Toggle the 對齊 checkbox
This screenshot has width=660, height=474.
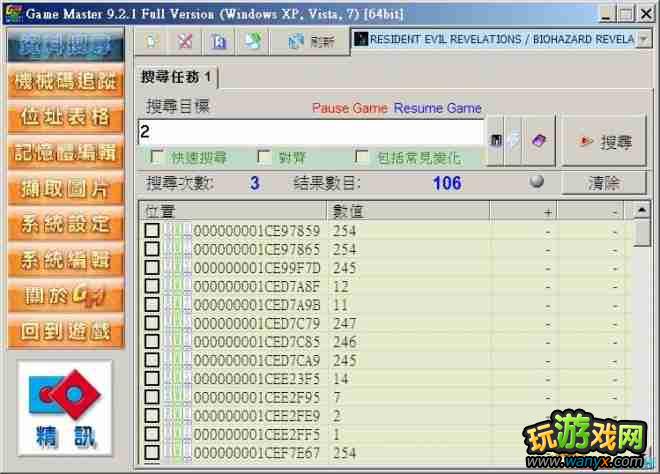(264, 158)
